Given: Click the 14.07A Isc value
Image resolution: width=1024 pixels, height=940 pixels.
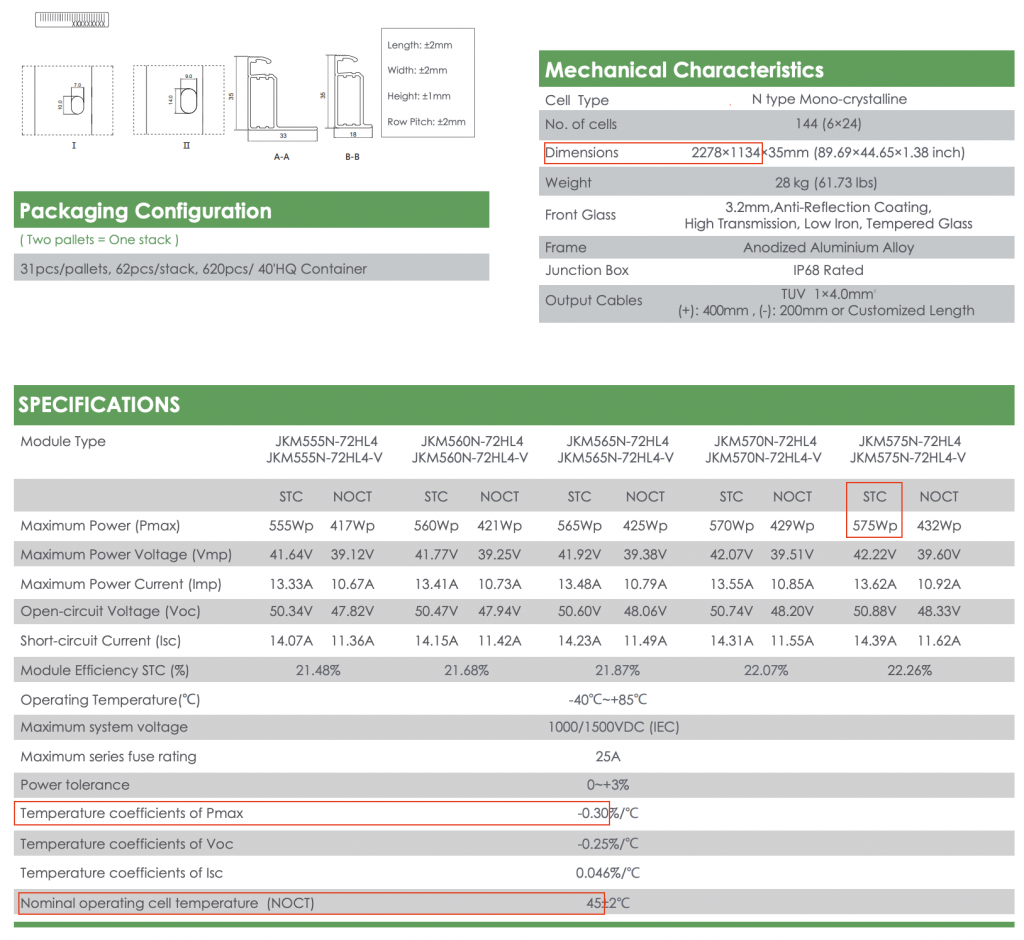Looking at the screenshot, I should (291, 641).
